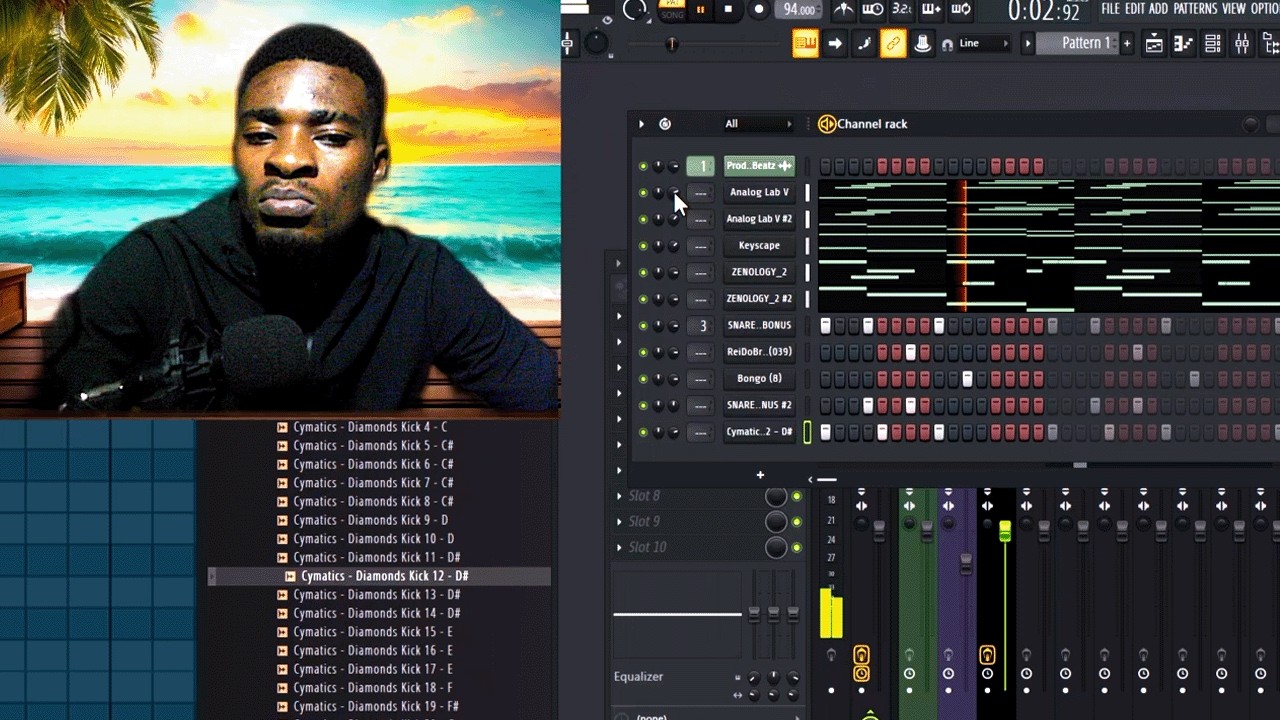The height and width of the screenshot is (720, 1280).
Task: Toggle overdub blend recording icon
Action: tap(931, 10)
